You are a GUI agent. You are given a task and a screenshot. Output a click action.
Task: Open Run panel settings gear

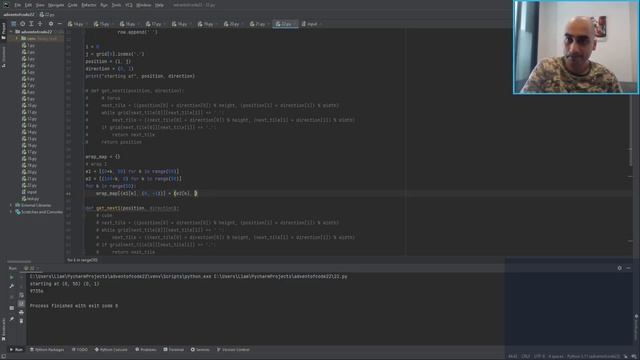(620, 268)
